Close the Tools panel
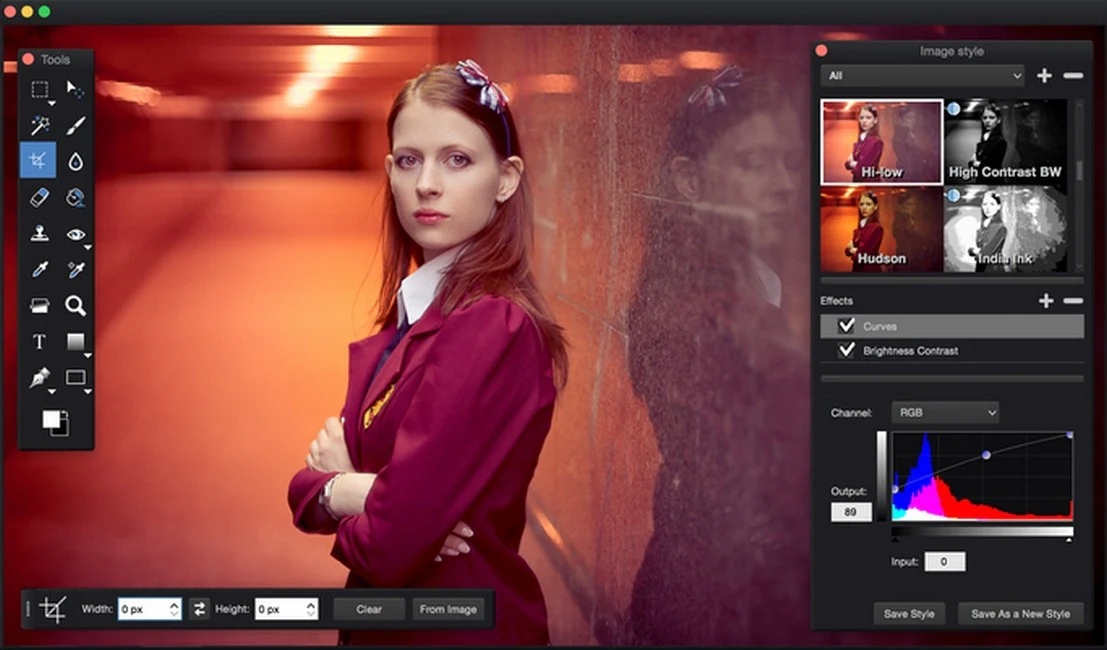1107x650 pixels. [x=28, y=59]
